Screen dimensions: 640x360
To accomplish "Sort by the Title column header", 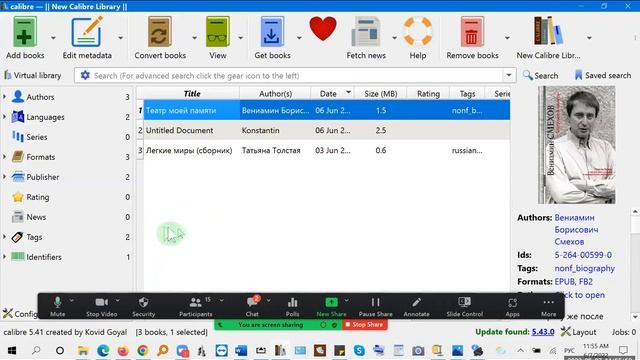I will point(191,94).
